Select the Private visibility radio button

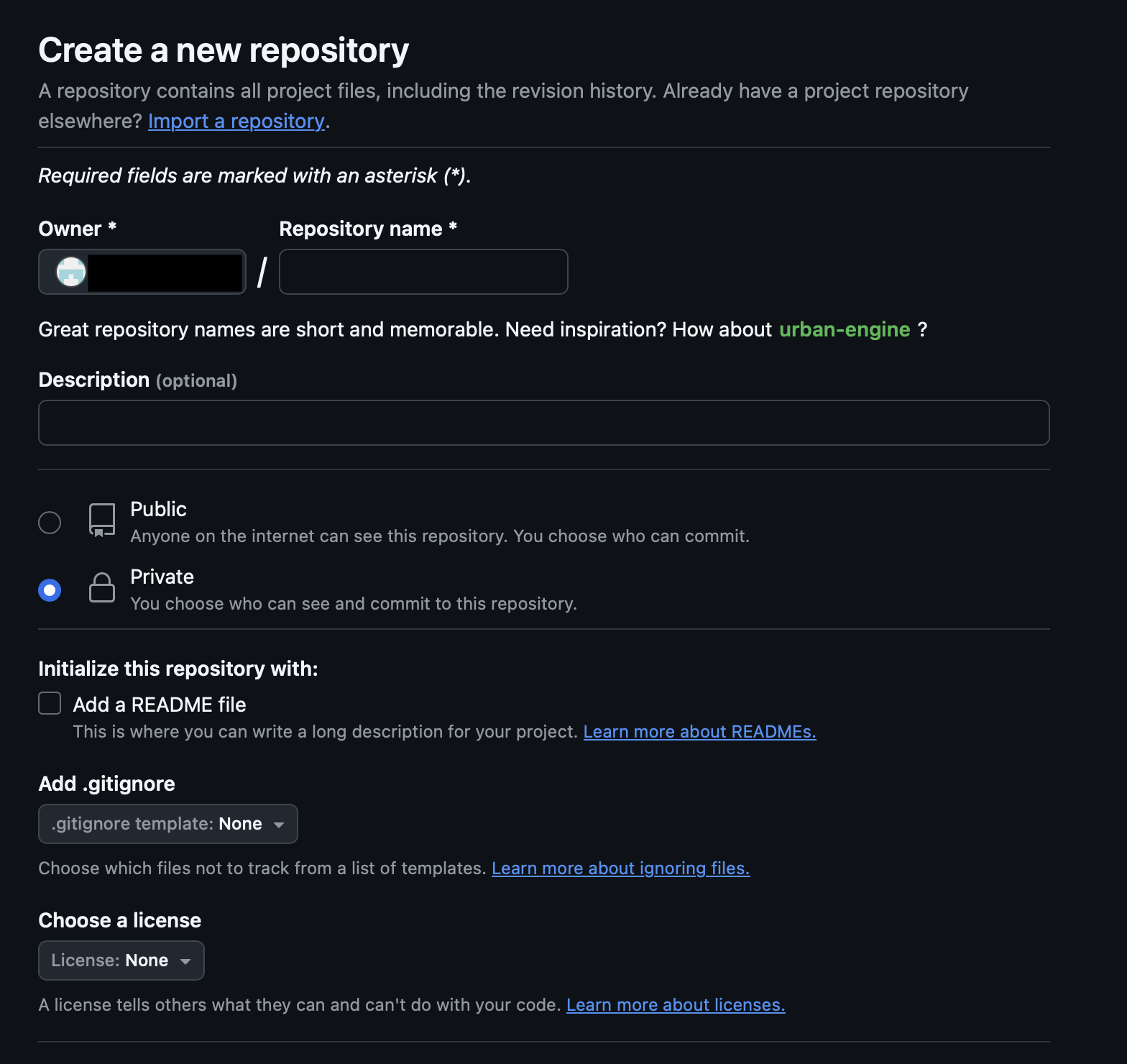50,590
